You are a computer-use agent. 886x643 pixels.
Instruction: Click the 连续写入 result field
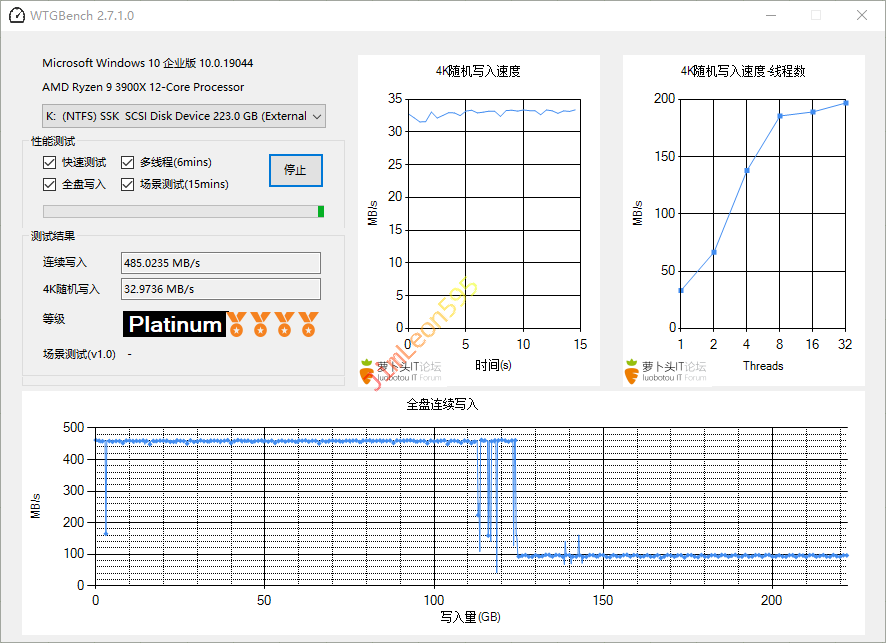220,263
